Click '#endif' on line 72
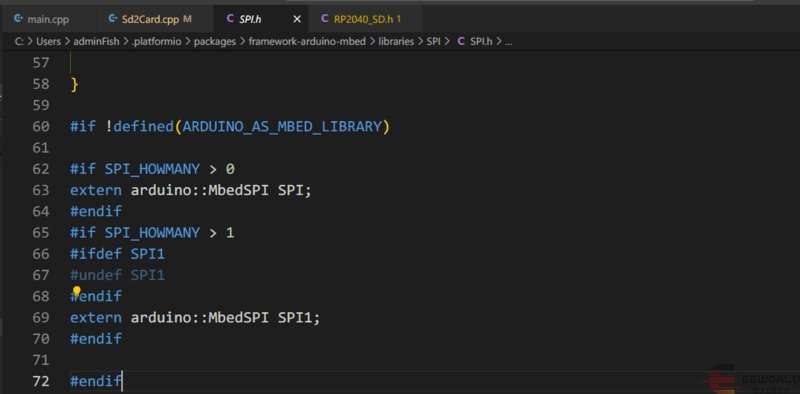Image resolution: width=800 pixels, height=394 pixels. click(x=96, y=381)
